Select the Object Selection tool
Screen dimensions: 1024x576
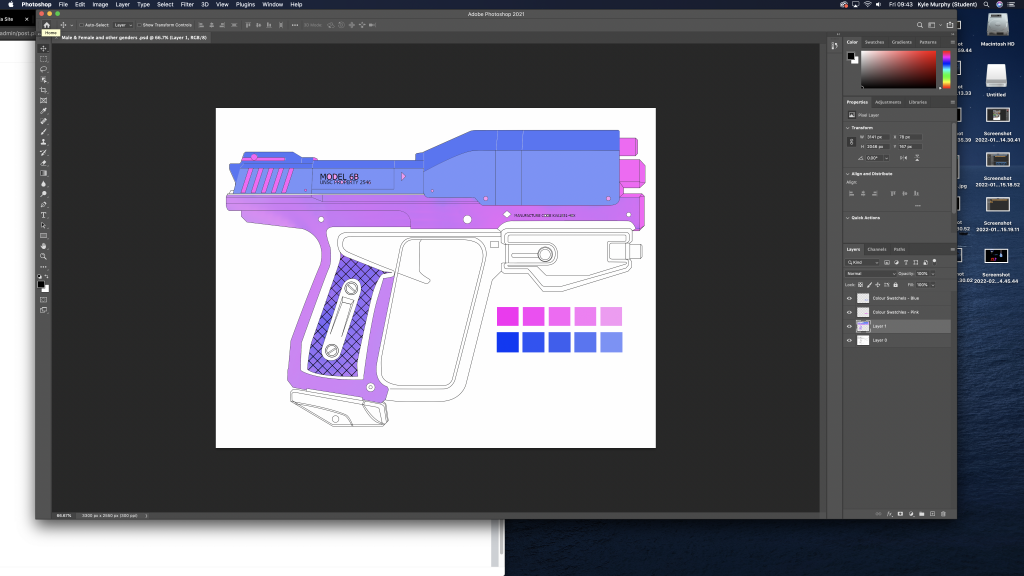coord(44,80)
